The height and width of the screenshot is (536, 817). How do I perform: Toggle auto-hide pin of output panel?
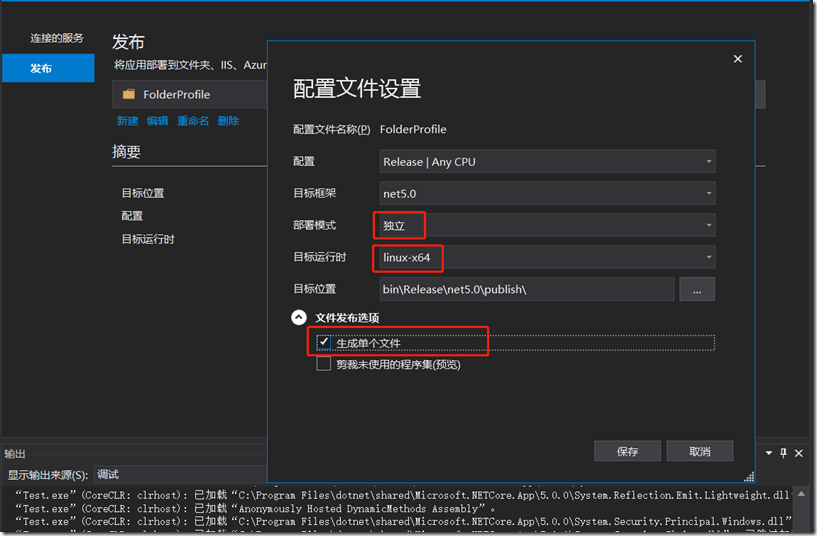point(783,453)
